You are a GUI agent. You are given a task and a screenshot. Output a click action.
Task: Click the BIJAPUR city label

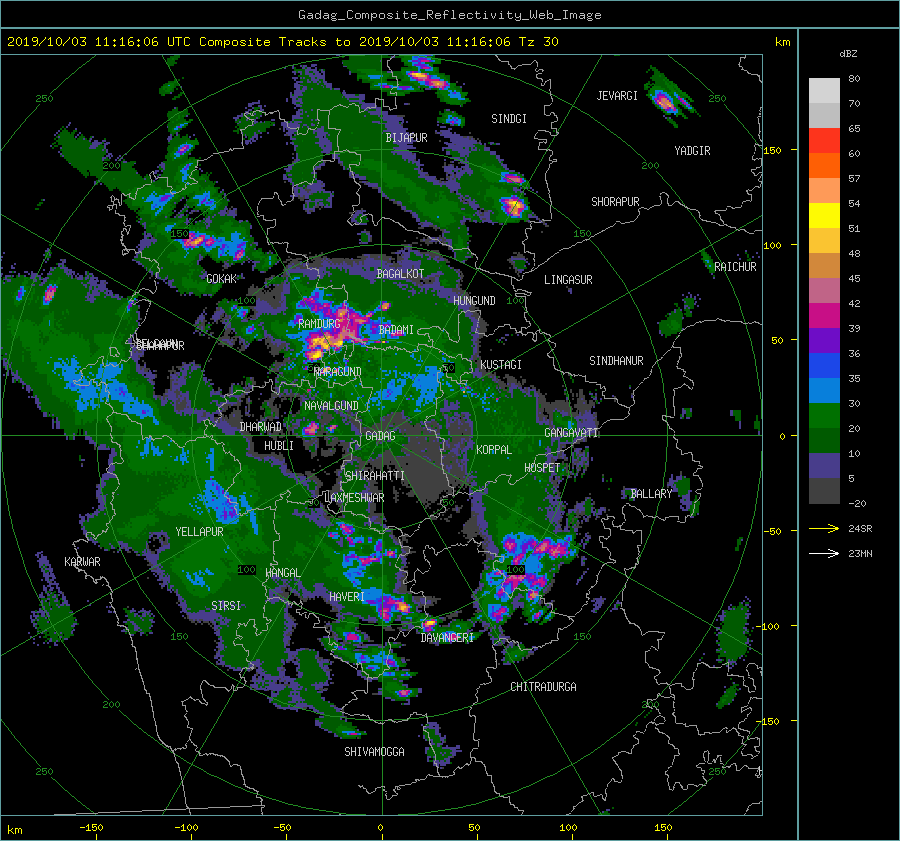click(x=406, y=138)
